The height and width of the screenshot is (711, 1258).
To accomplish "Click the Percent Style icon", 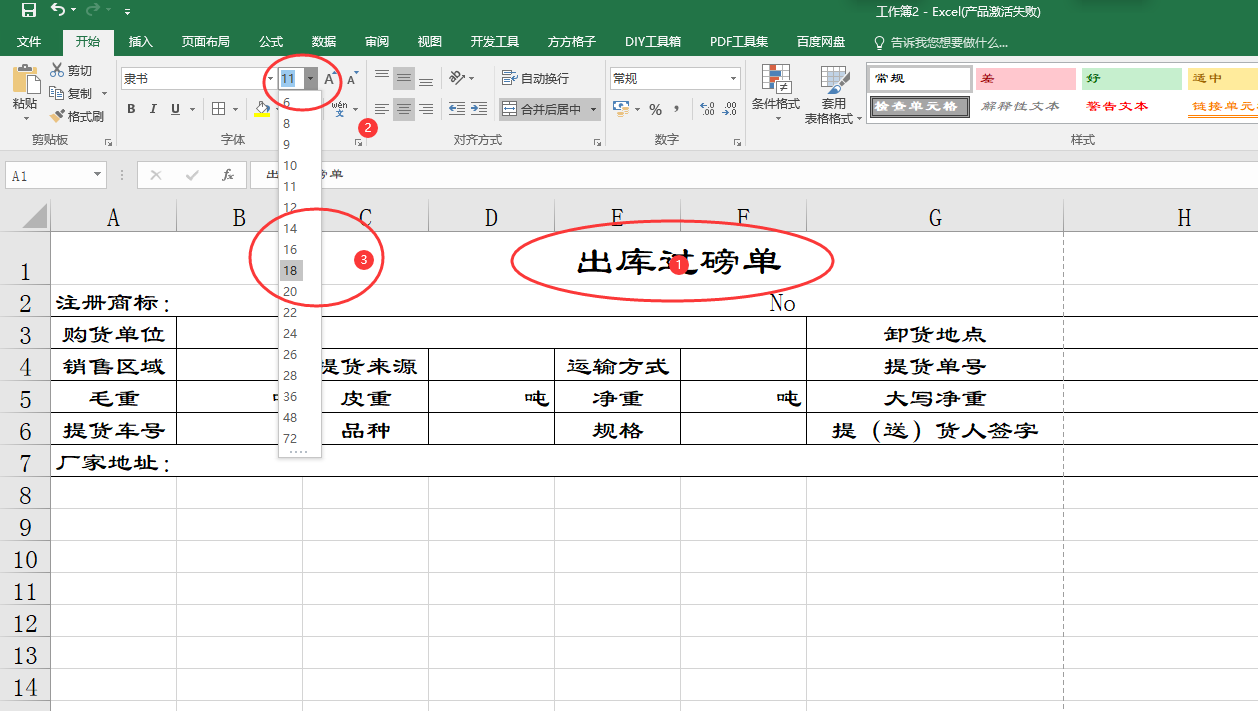I will pyautogui.click(x=656, y=109).
